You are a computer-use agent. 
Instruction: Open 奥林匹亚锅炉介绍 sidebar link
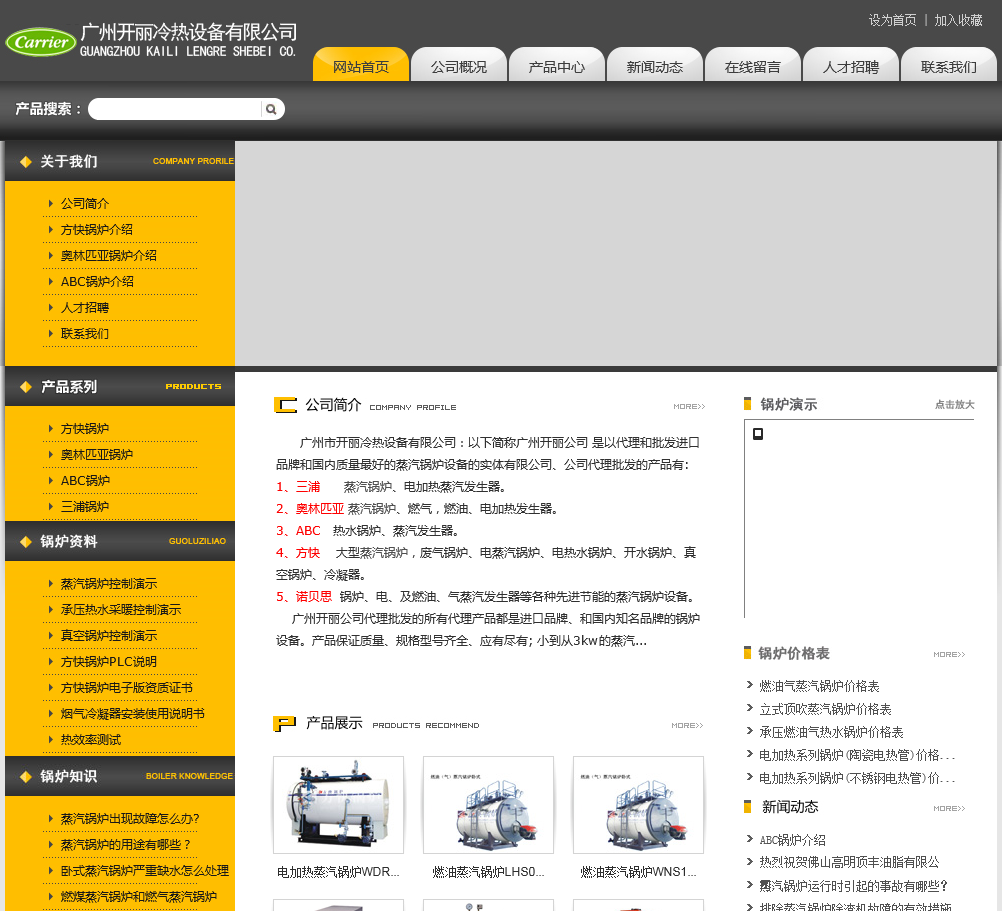tap(109, 256)
